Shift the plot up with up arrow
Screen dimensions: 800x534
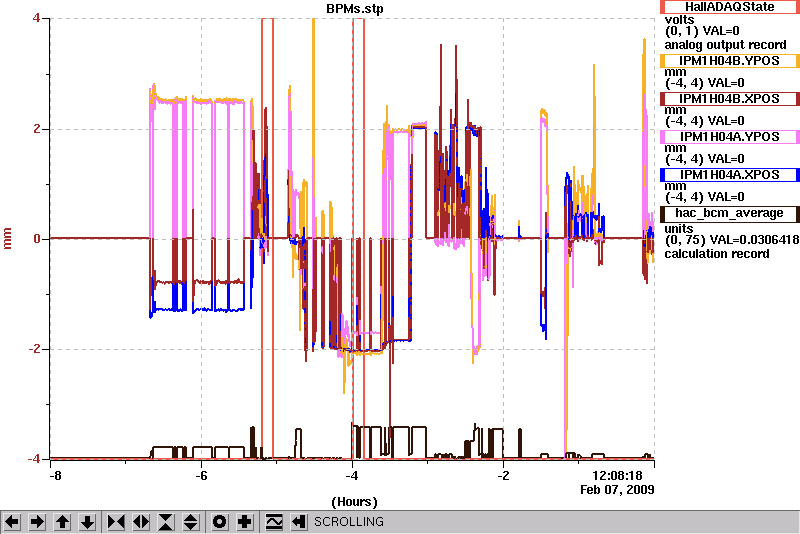point(62,522)
